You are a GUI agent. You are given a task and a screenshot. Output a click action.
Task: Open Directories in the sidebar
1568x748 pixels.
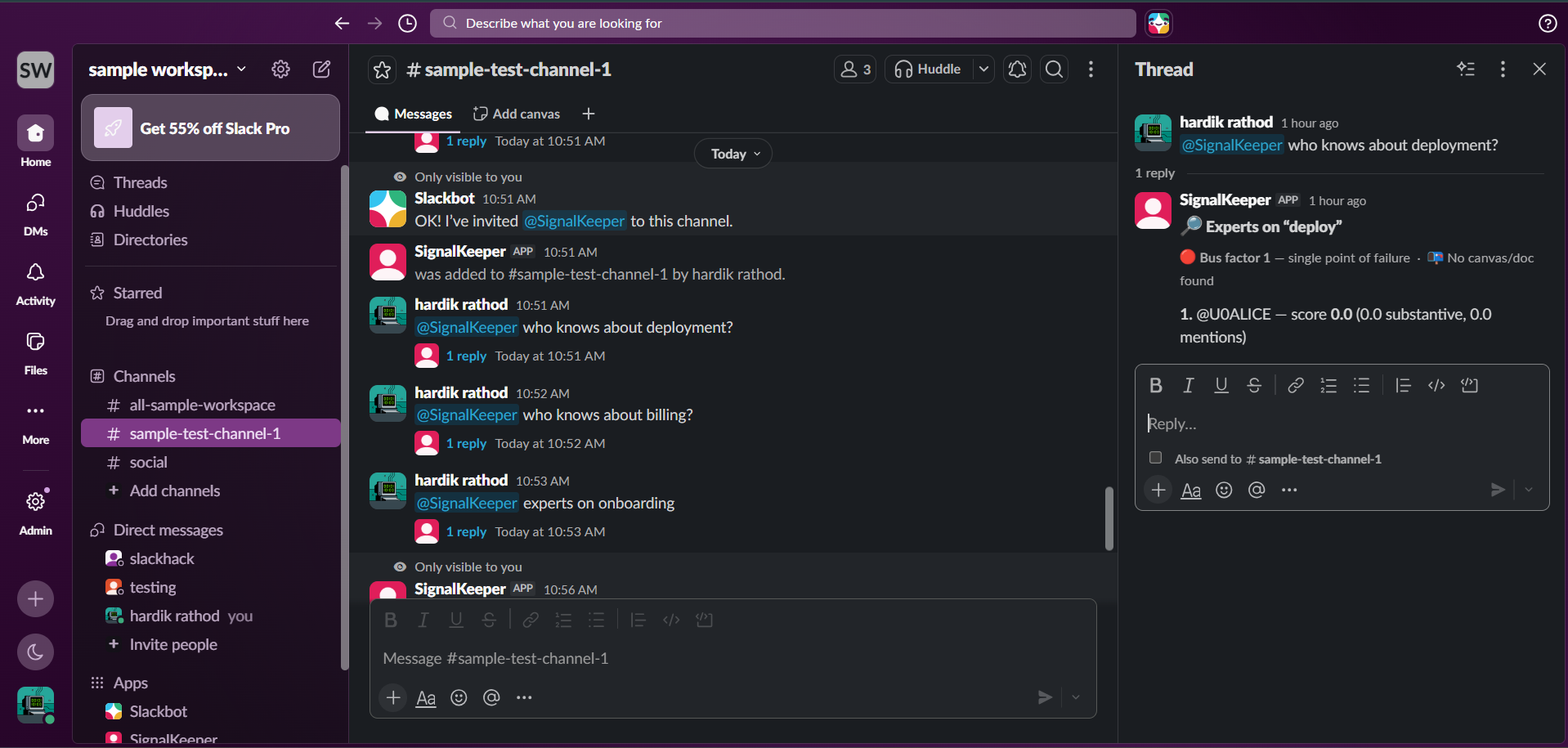(x=211, y=240)
